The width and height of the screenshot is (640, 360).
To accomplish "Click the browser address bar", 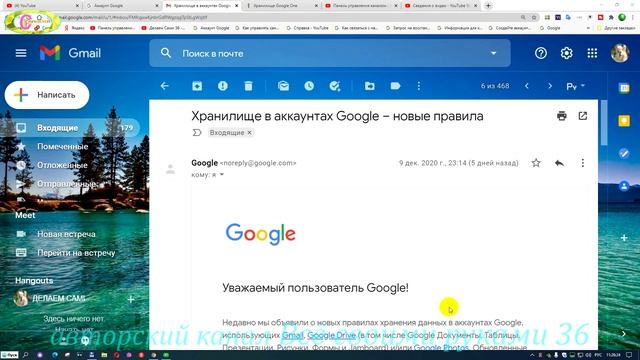I will pyautogui.click(x=286, y=18).
